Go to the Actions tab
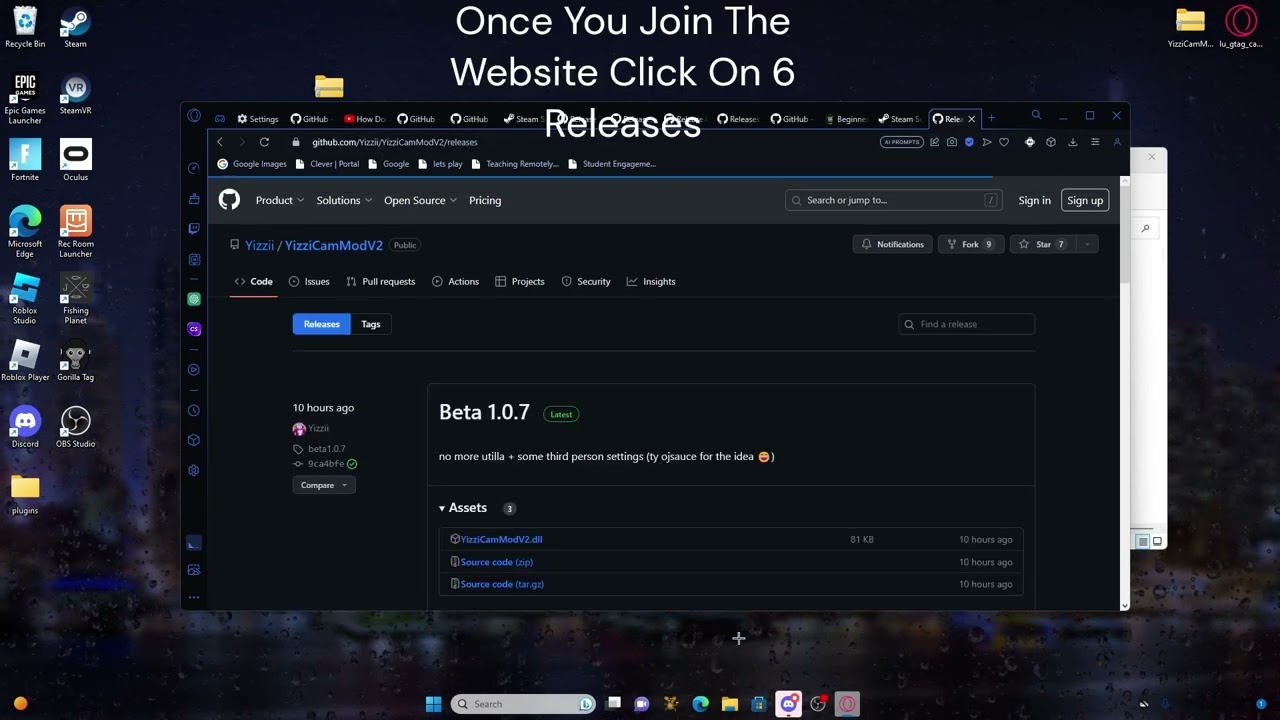Viewport: 1280px width, 720px height. point(455,281)
